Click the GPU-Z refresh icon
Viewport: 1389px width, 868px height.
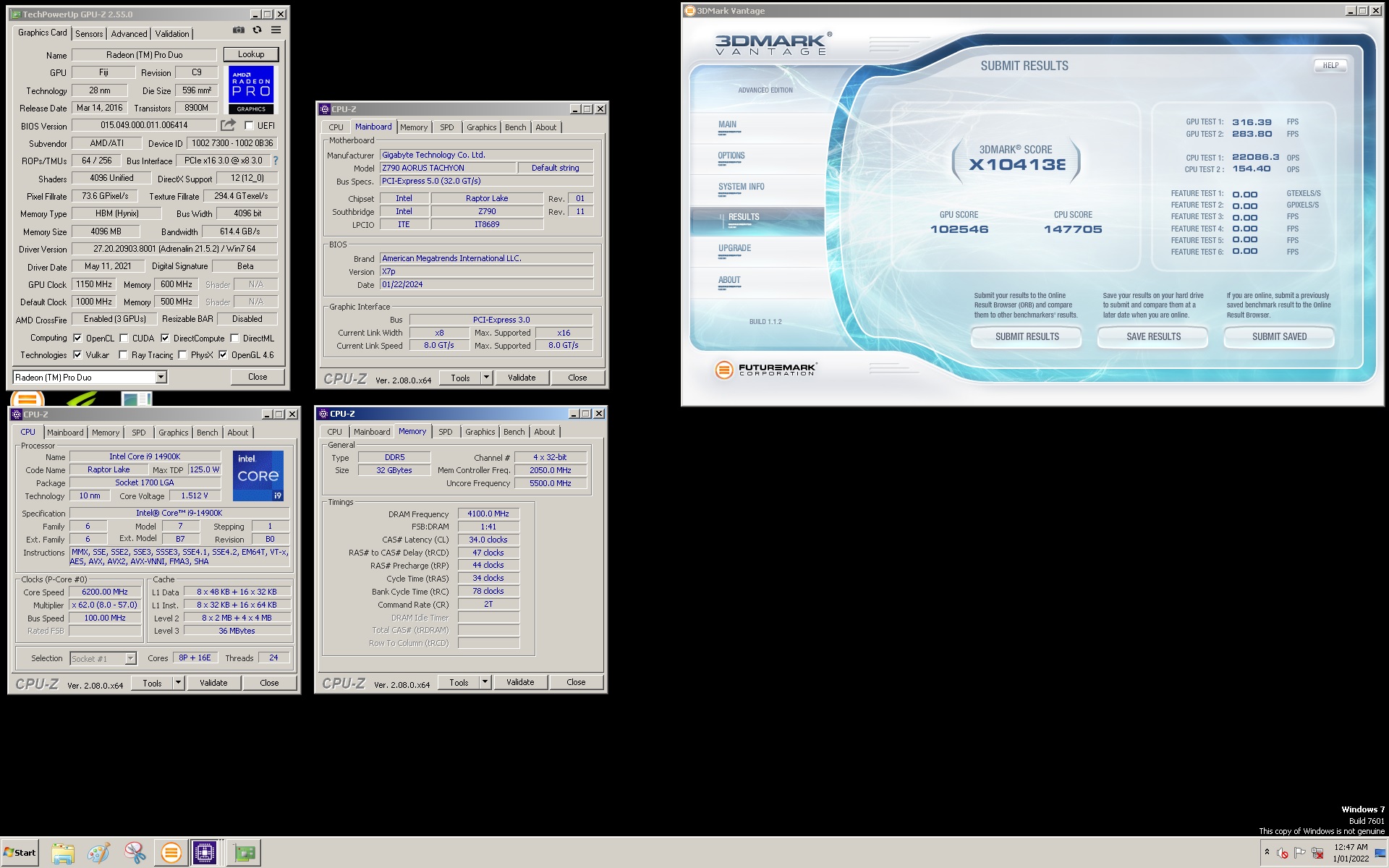pyautogui.click(x=257, y=30)
